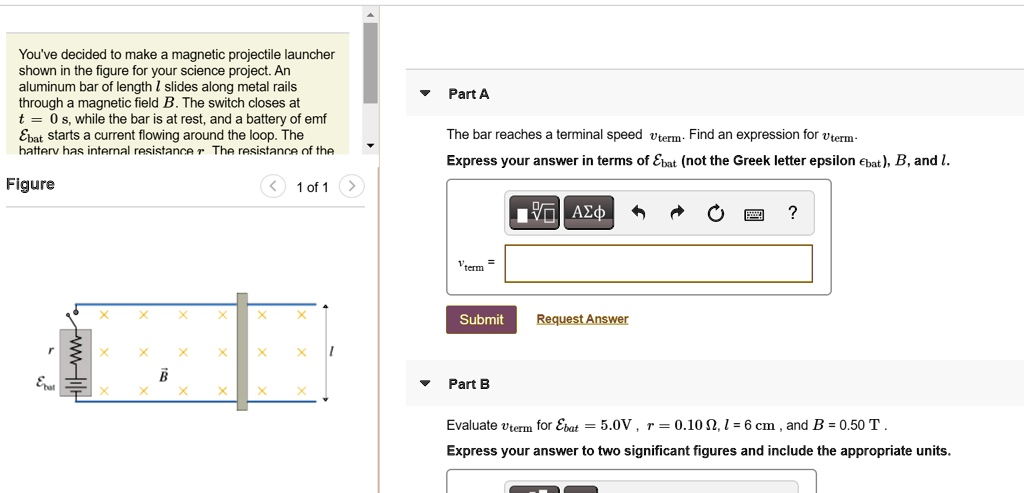Viewport: 1024px width, 493px height.
Task: Go to next figure using right chevron
Action: click(x=351, y=187)
